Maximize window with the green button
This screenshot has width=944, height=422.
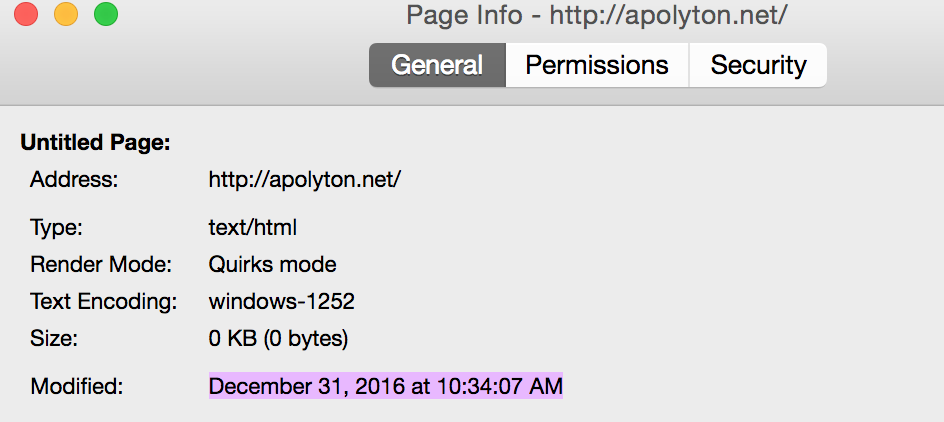pos(105,15)
